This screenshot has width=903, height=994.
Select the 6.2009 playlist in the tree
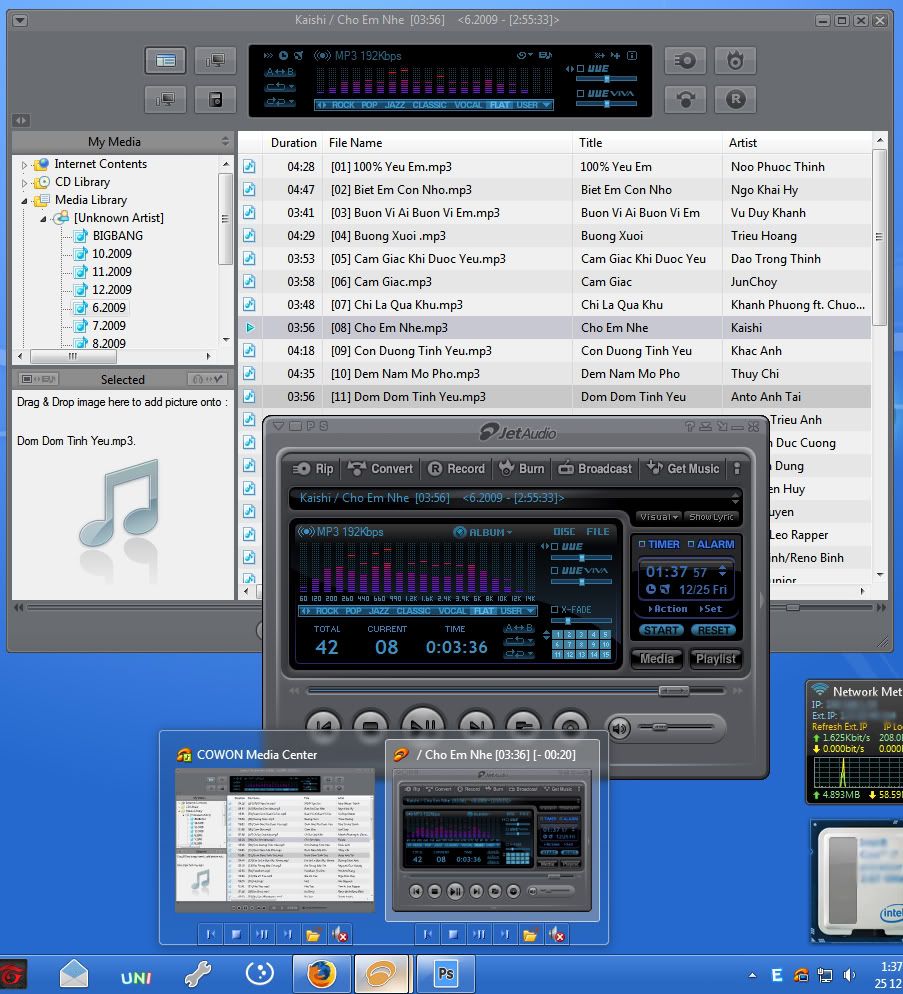[108, 308]
